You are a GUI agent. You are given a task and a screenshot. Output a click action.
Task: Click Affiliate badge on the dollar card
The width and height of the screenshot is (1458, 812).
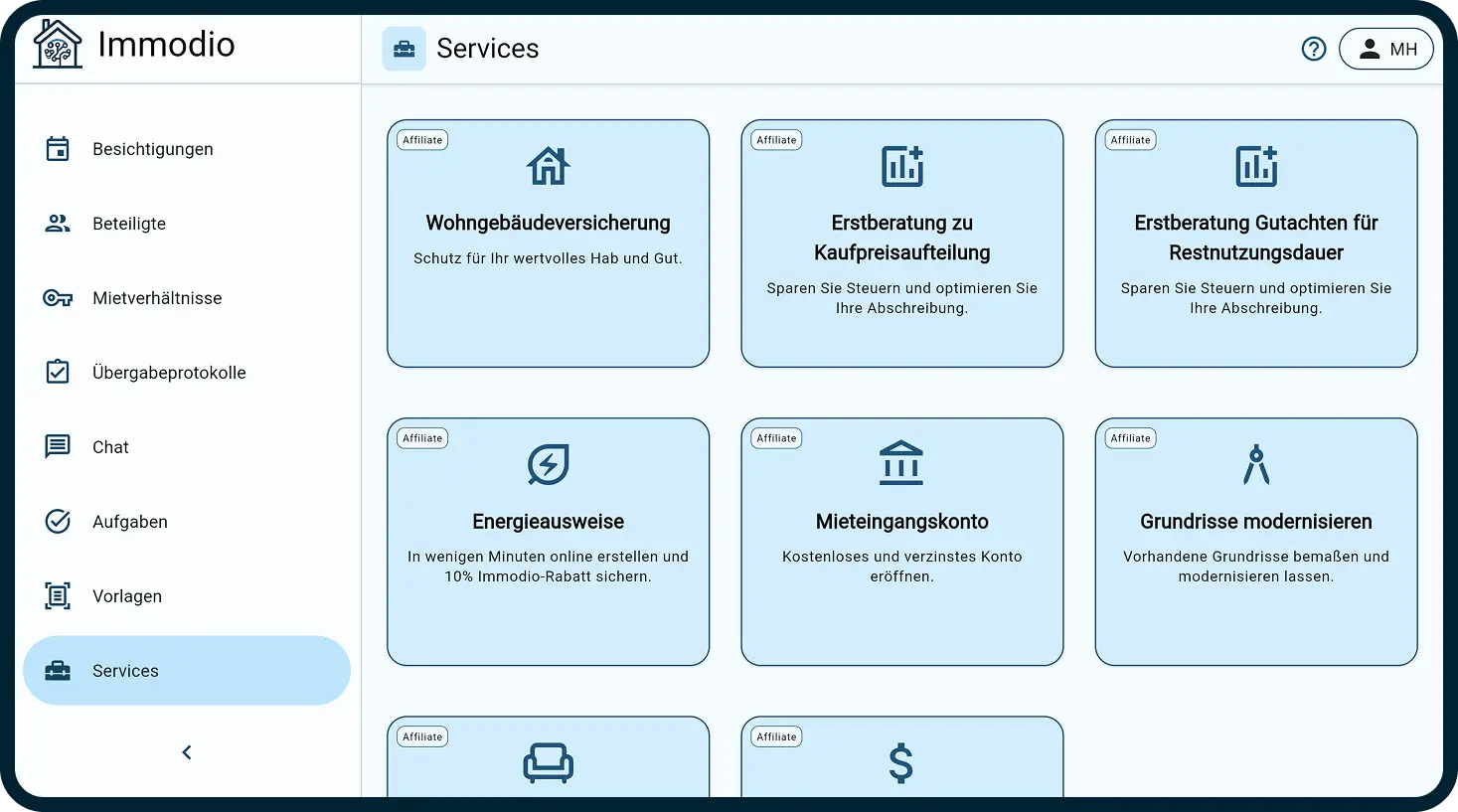(x=776, y=736)
